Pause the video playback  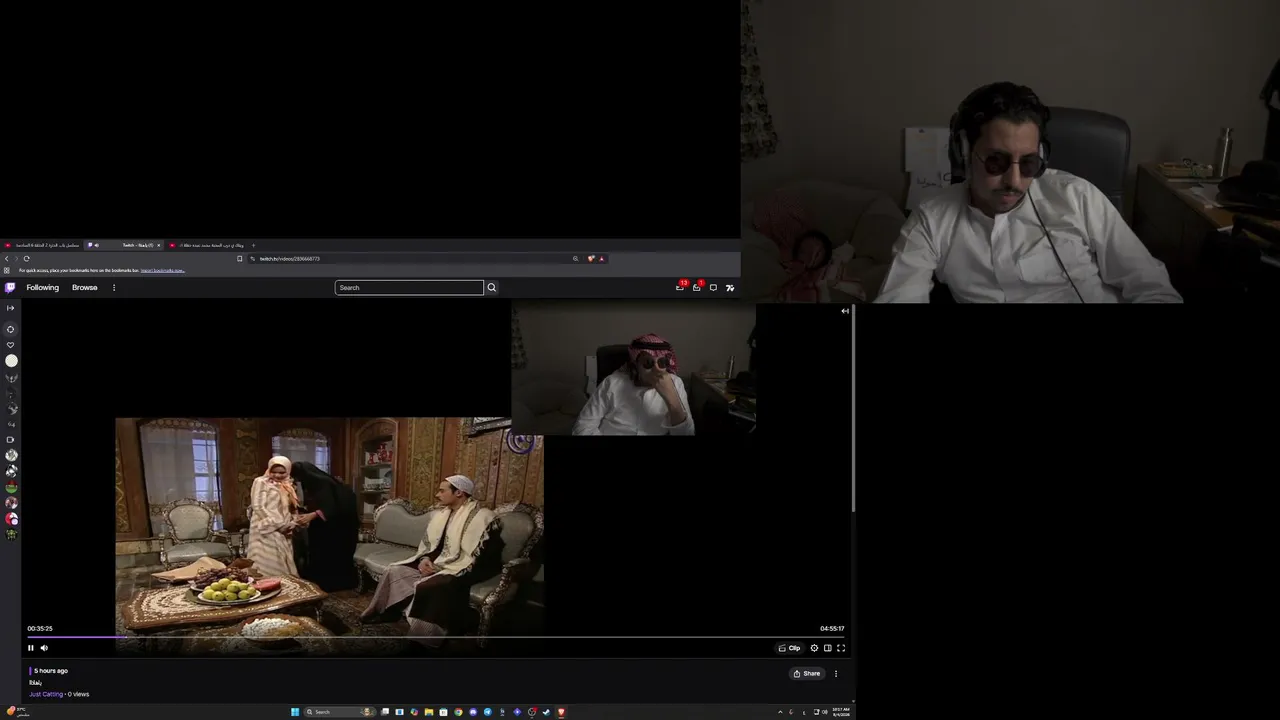coord(31,648)
